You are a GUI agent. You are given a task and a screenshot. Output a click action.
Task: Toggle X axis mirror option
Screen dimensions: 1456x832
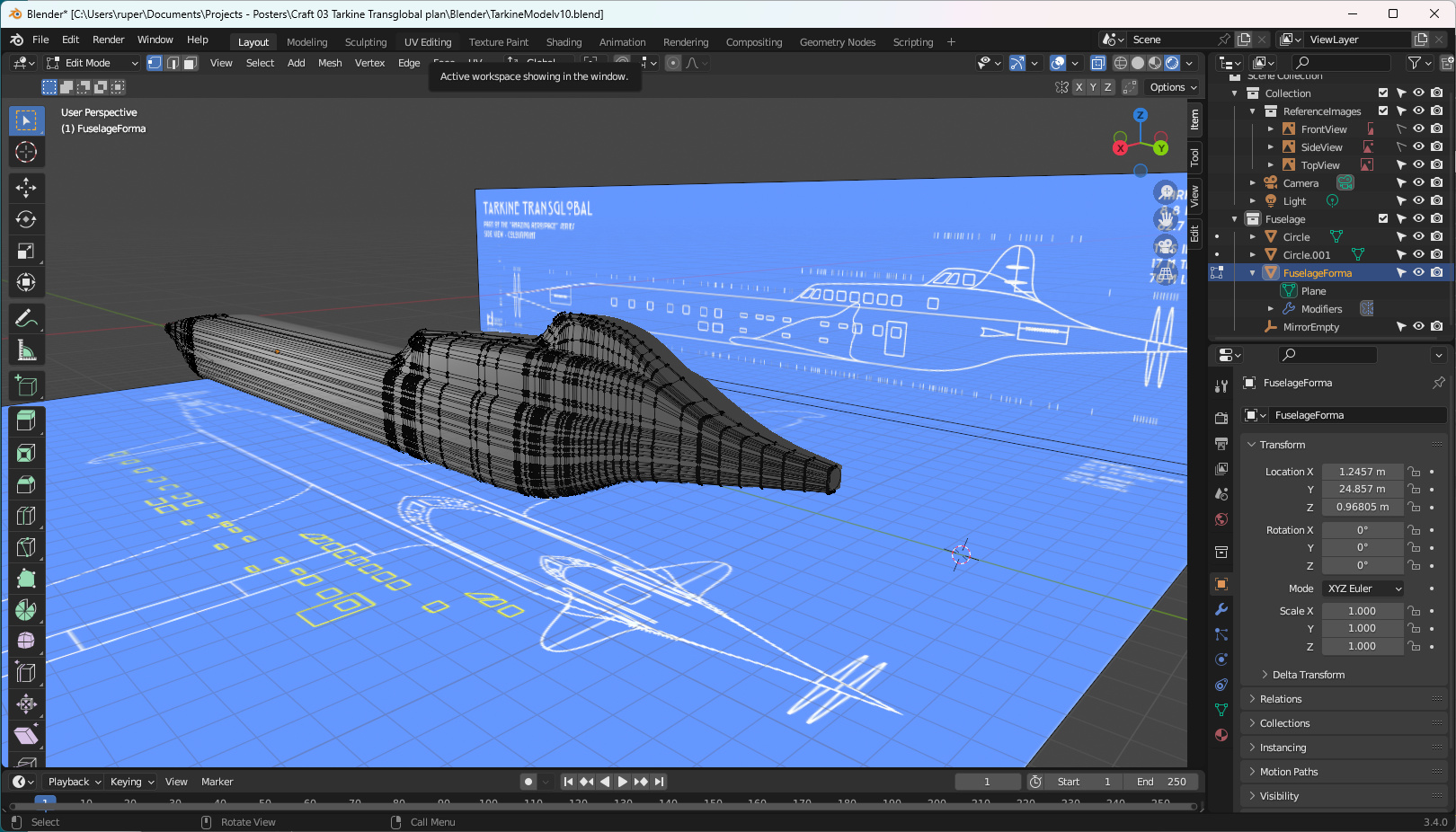point(1079,87)
